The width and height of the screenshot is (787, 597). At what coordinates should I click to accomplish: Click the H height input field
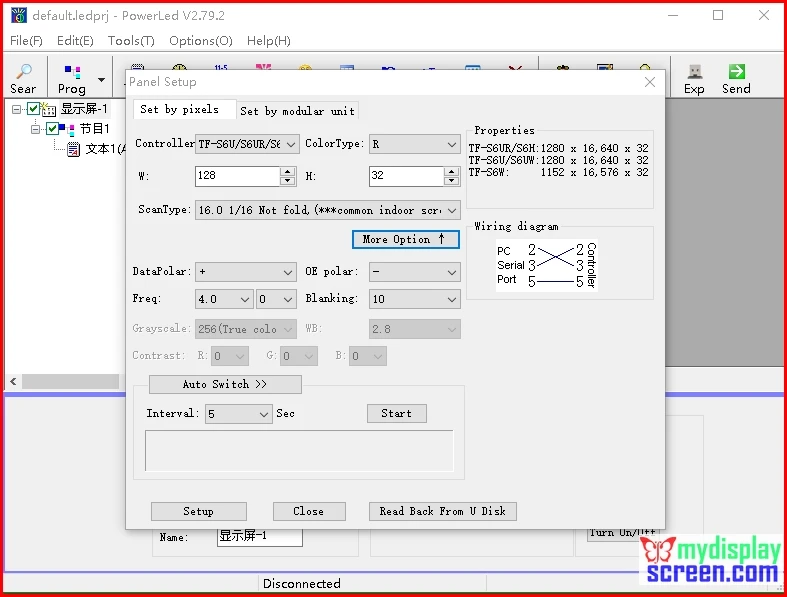[407, 176]
